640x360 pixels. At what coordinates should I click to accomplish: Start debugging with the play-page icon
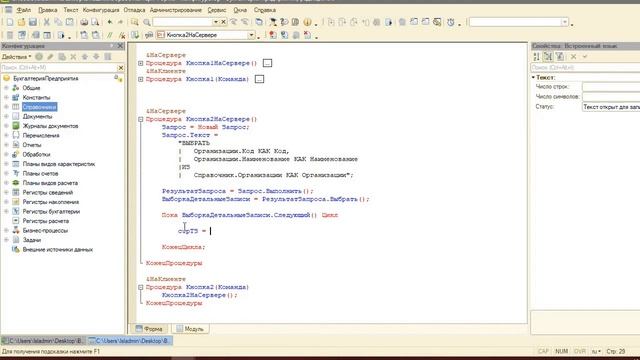coord(61,35)
